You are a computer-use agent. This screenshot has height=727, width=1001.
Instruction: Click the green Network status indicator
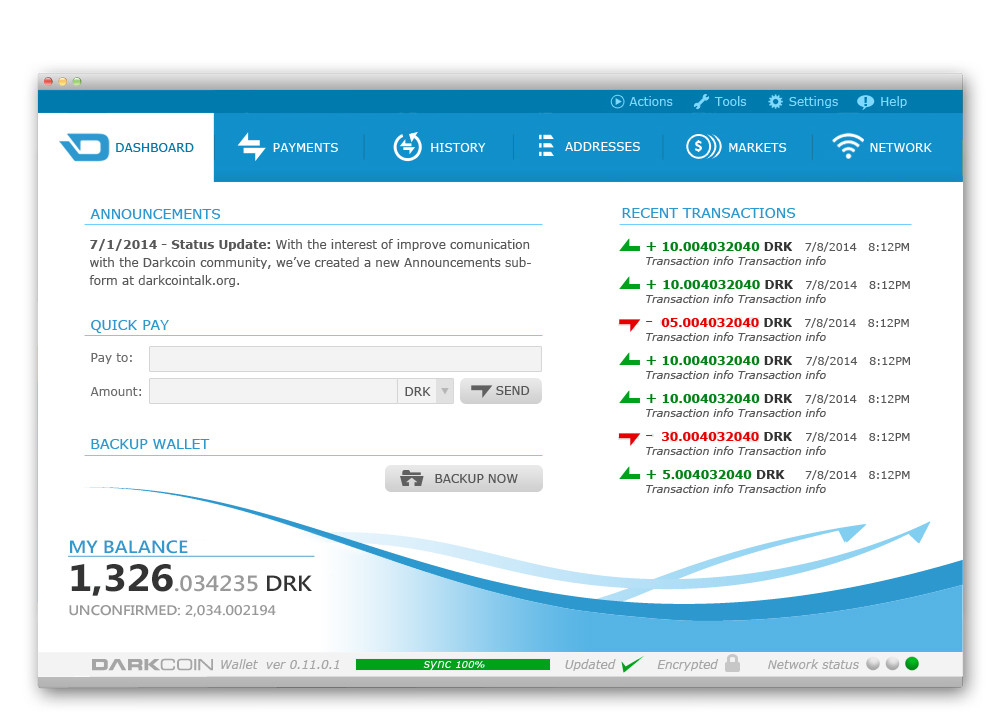912,664
